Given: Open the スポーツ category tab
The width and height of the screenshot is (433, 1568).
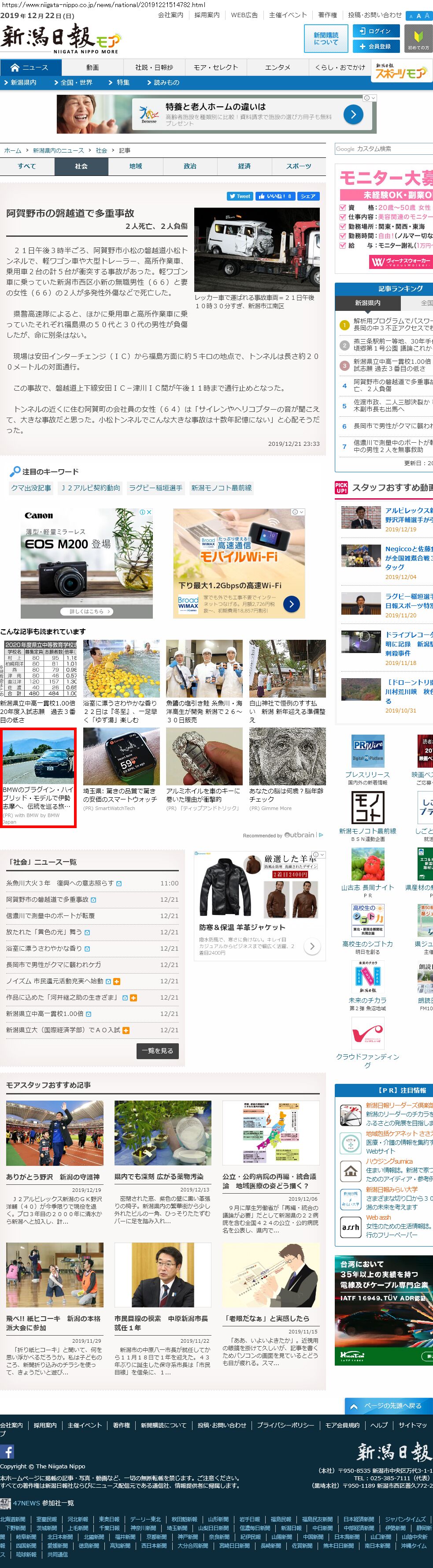Looking at the screenshot, I should pos(299,166).
